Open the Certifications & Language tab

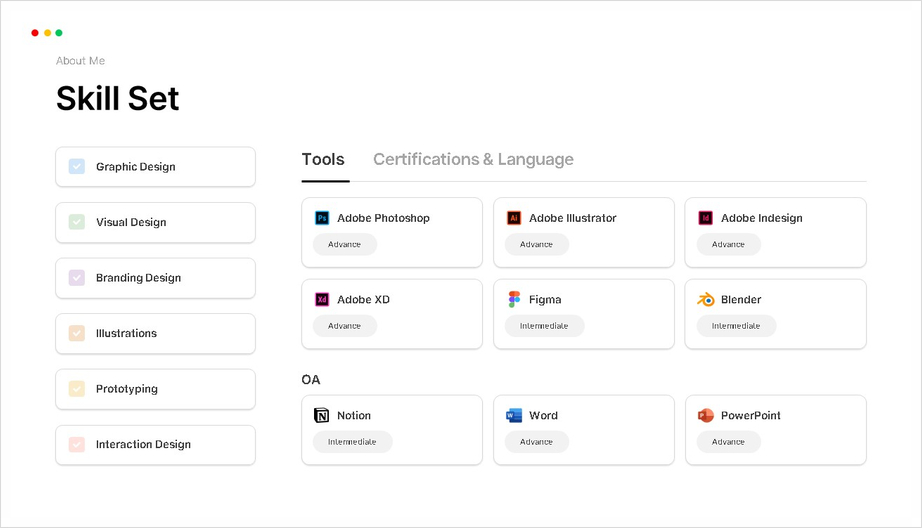[473, 159]
